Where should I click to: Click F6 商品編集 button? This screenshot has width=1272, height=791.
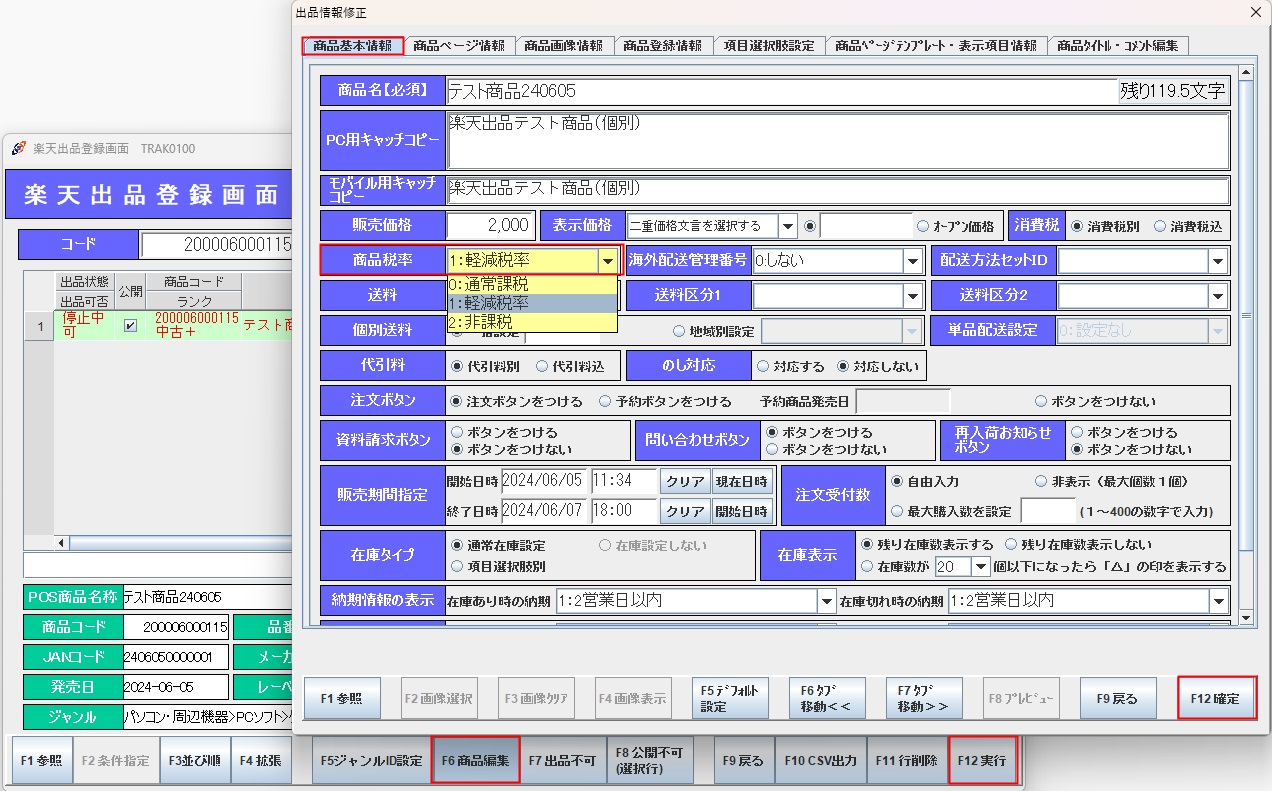pyautogui.click(x=475, y=760)
